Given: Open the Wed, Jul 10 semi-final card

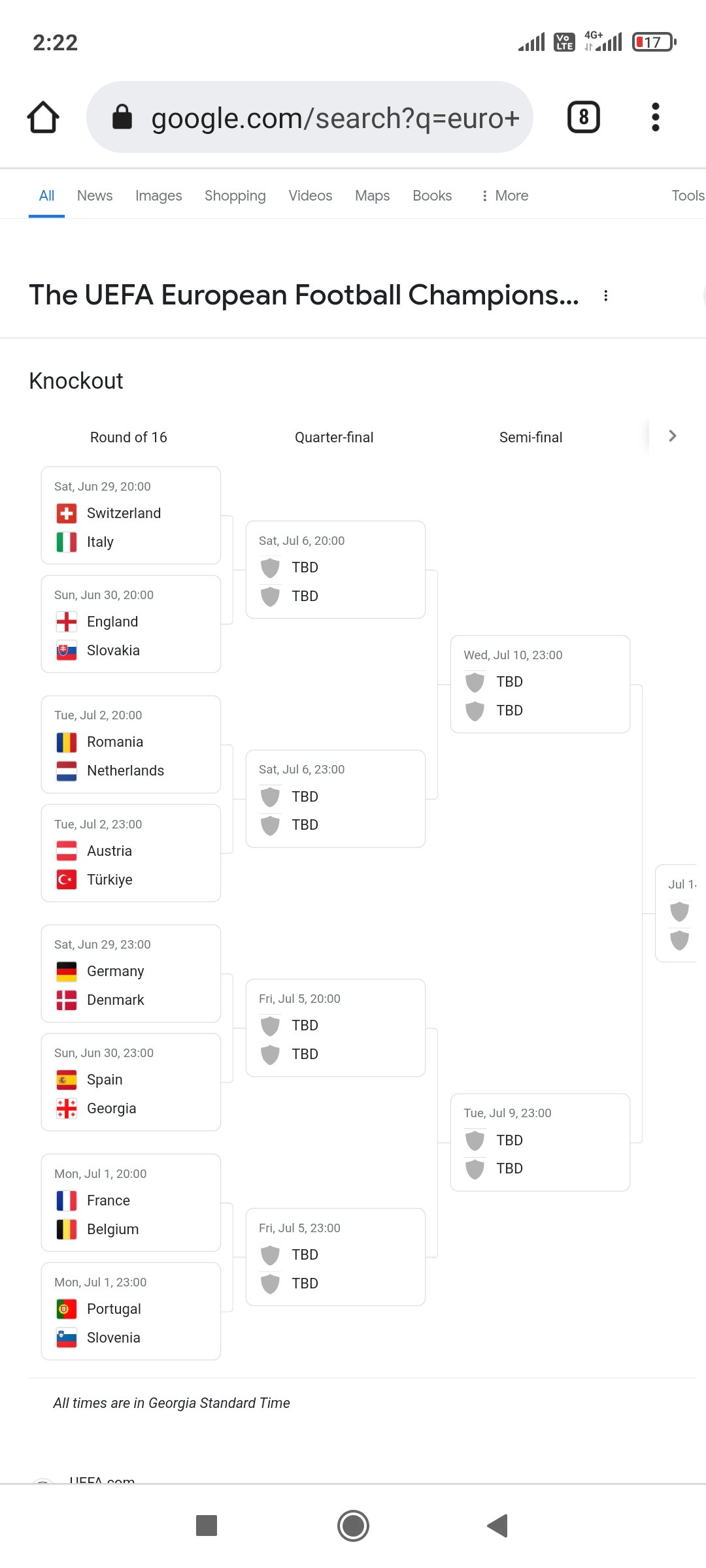Looking at the screenshot, I should coord(540,684).
